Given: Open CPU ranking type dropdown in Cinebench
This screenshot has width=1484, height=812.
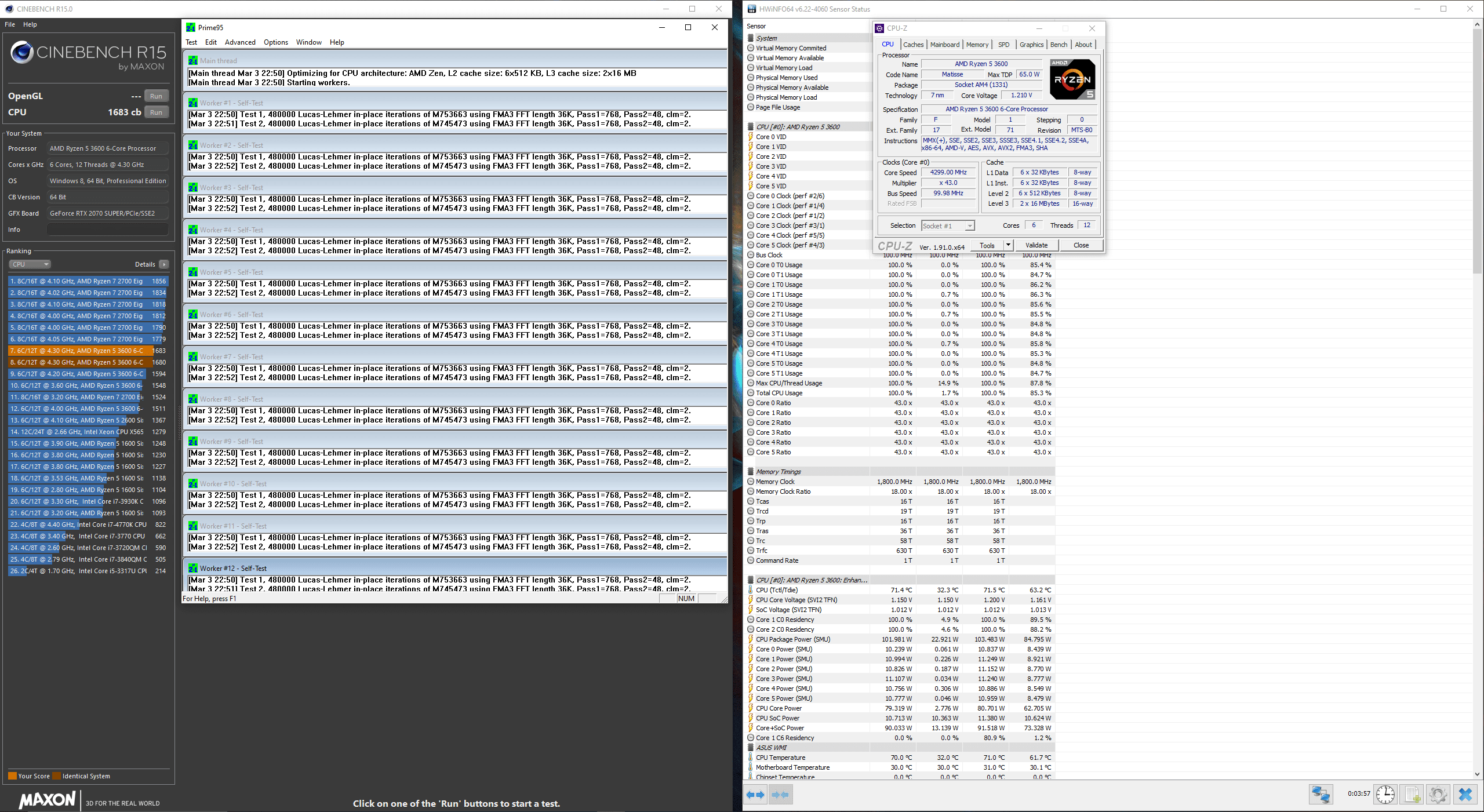Looking at the screenshot, I should (x=30, y=264).
